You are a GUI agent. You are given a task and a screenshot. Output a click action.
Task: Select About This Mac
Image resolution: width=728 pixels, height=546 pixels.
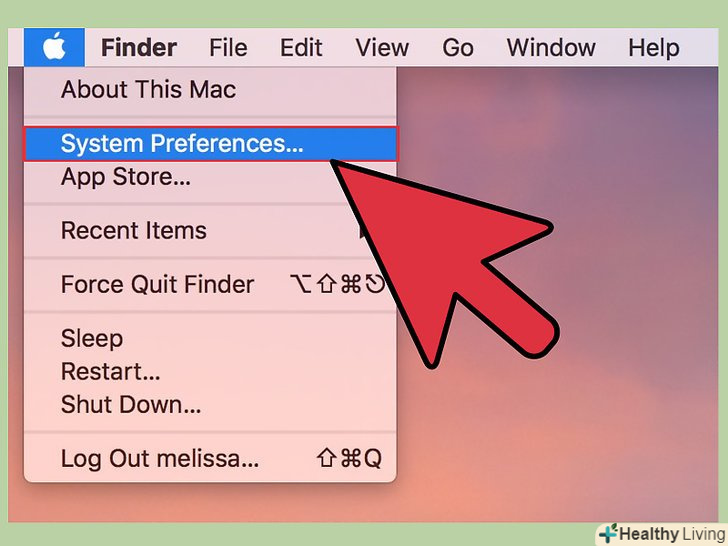(x=210, y=89)
